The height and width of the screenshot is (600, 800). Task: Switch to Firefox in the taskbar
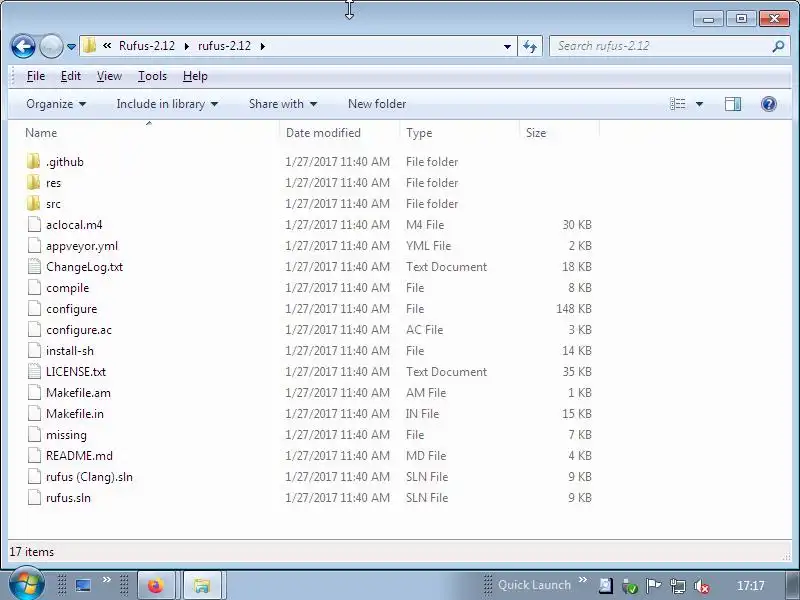click(x=156, y=585)
